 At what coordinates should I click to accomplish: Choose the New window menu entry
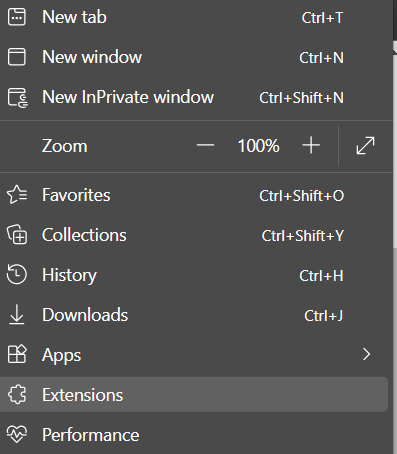click(x=194, y=57)
